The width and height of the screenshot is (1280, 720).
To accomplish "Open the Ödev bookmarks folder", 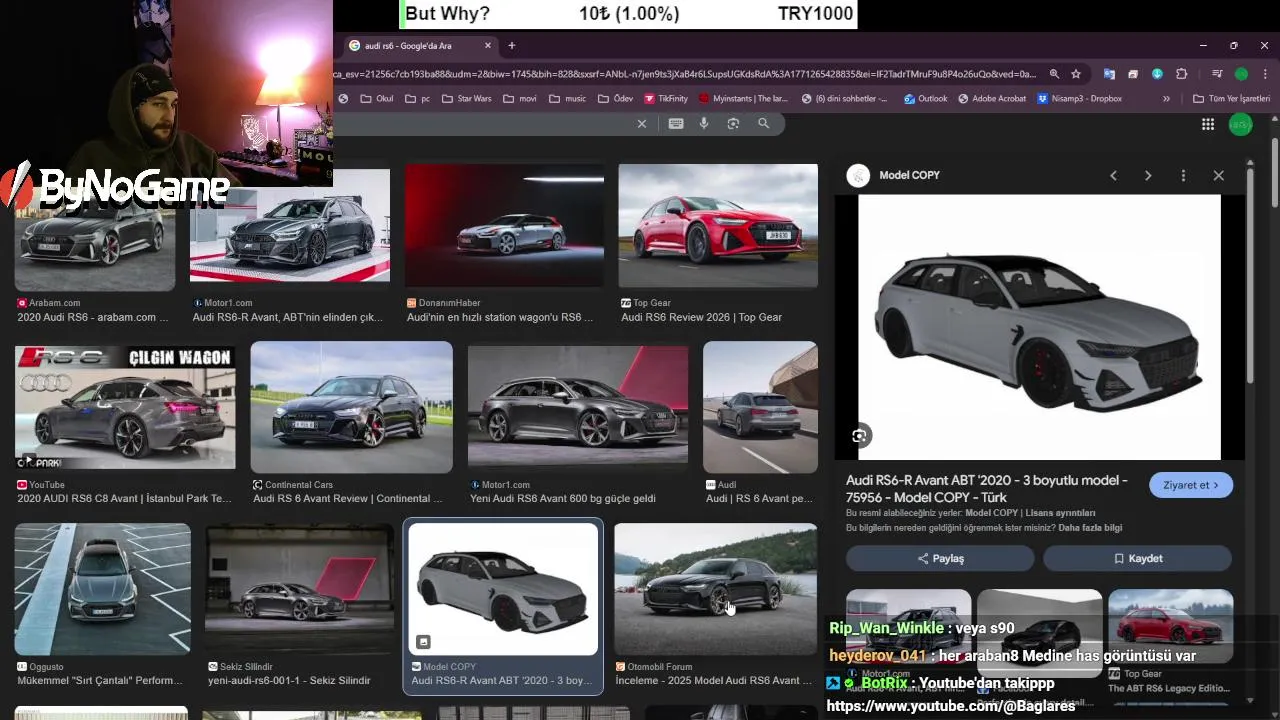I will (x=615, y=99).
